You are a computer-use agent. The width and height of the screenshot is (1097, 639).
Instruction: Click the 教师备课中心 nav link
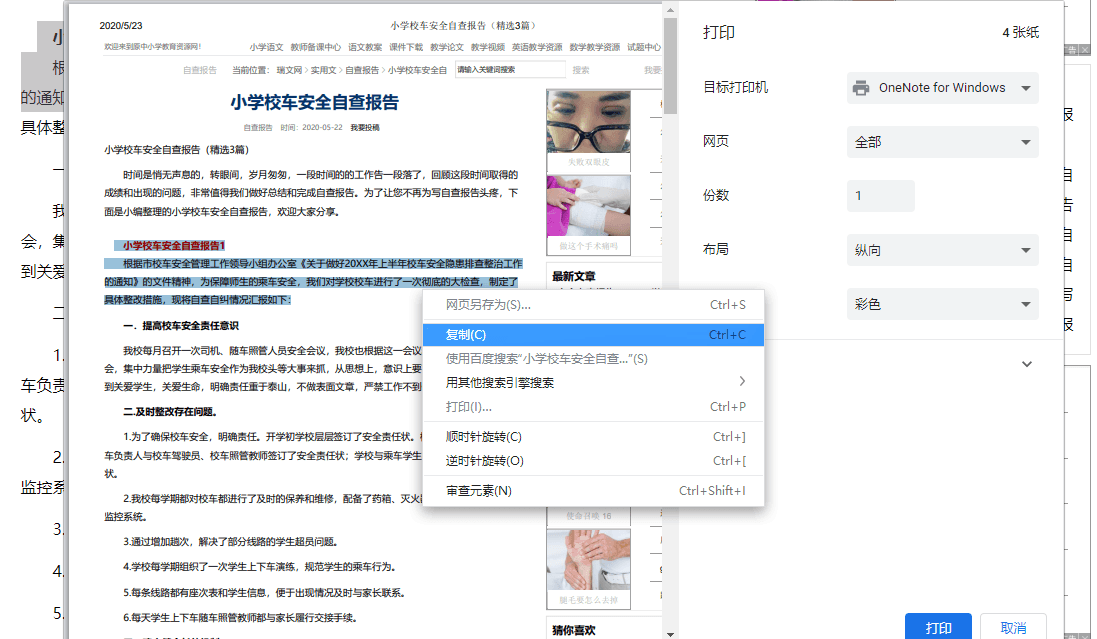pos(316,47)
